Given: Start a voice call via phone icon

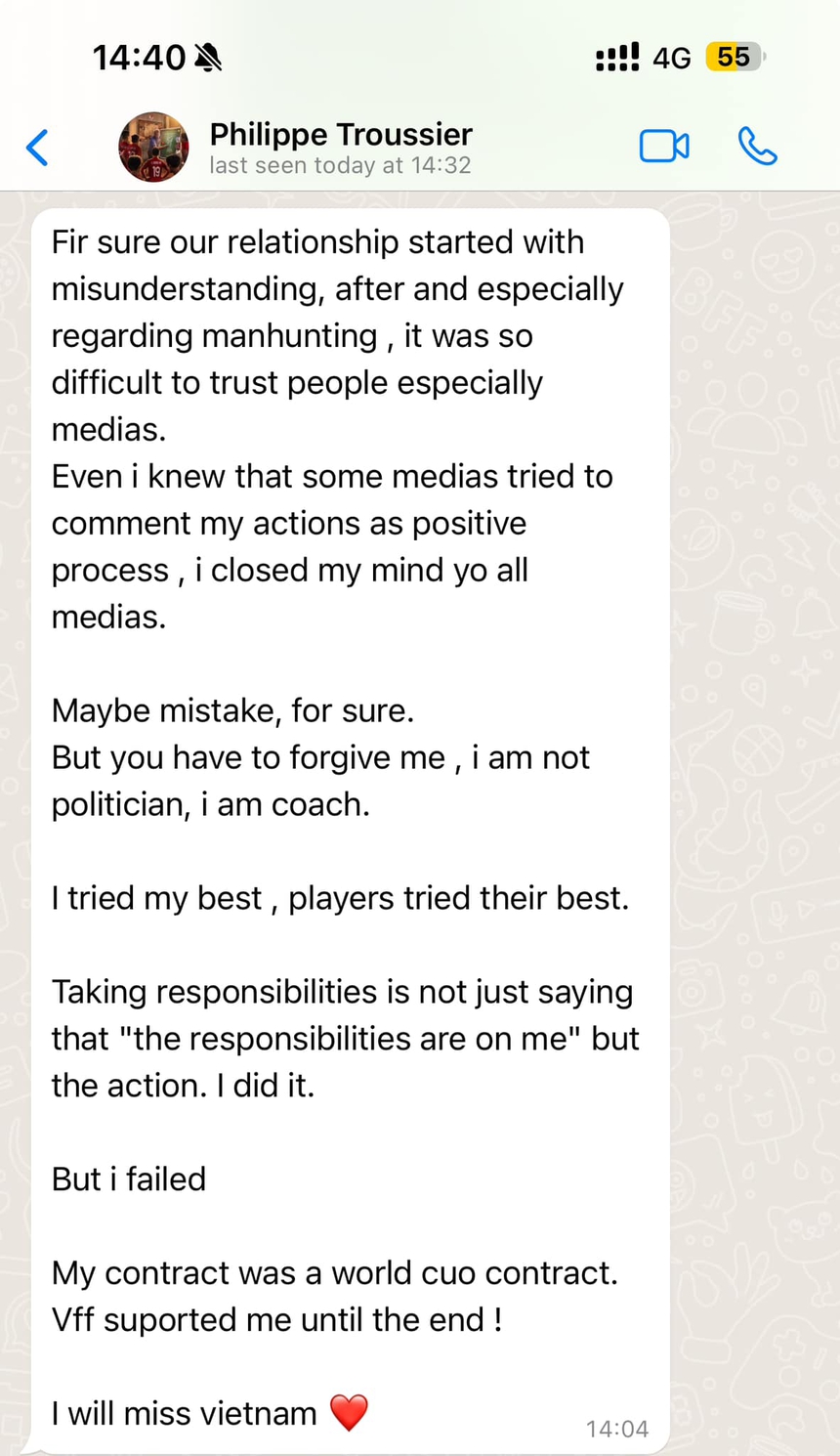Looking at the screenshot, I should click(757, 147).
